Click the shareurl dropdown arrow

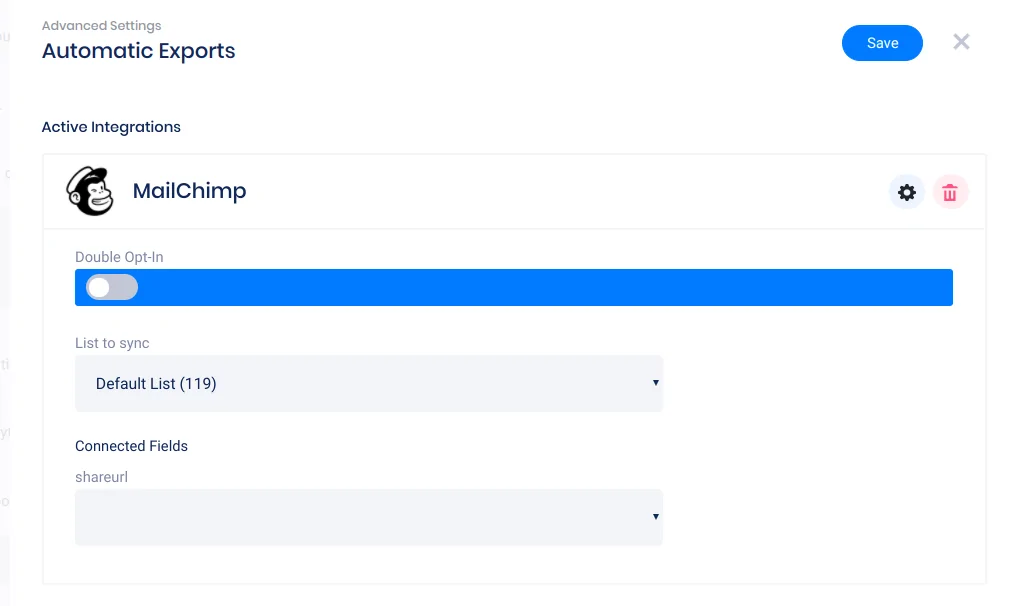tap(655, 517)
